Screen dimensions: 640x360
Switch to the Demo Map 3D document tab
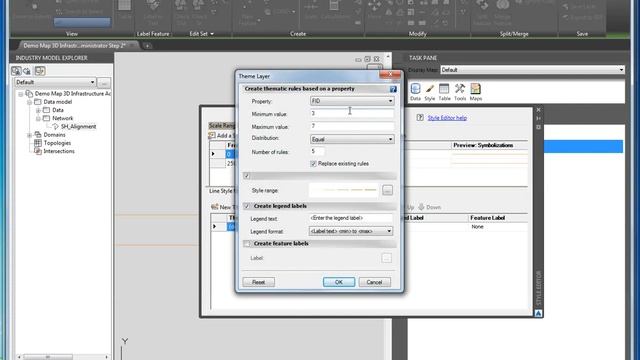[75, 46]
